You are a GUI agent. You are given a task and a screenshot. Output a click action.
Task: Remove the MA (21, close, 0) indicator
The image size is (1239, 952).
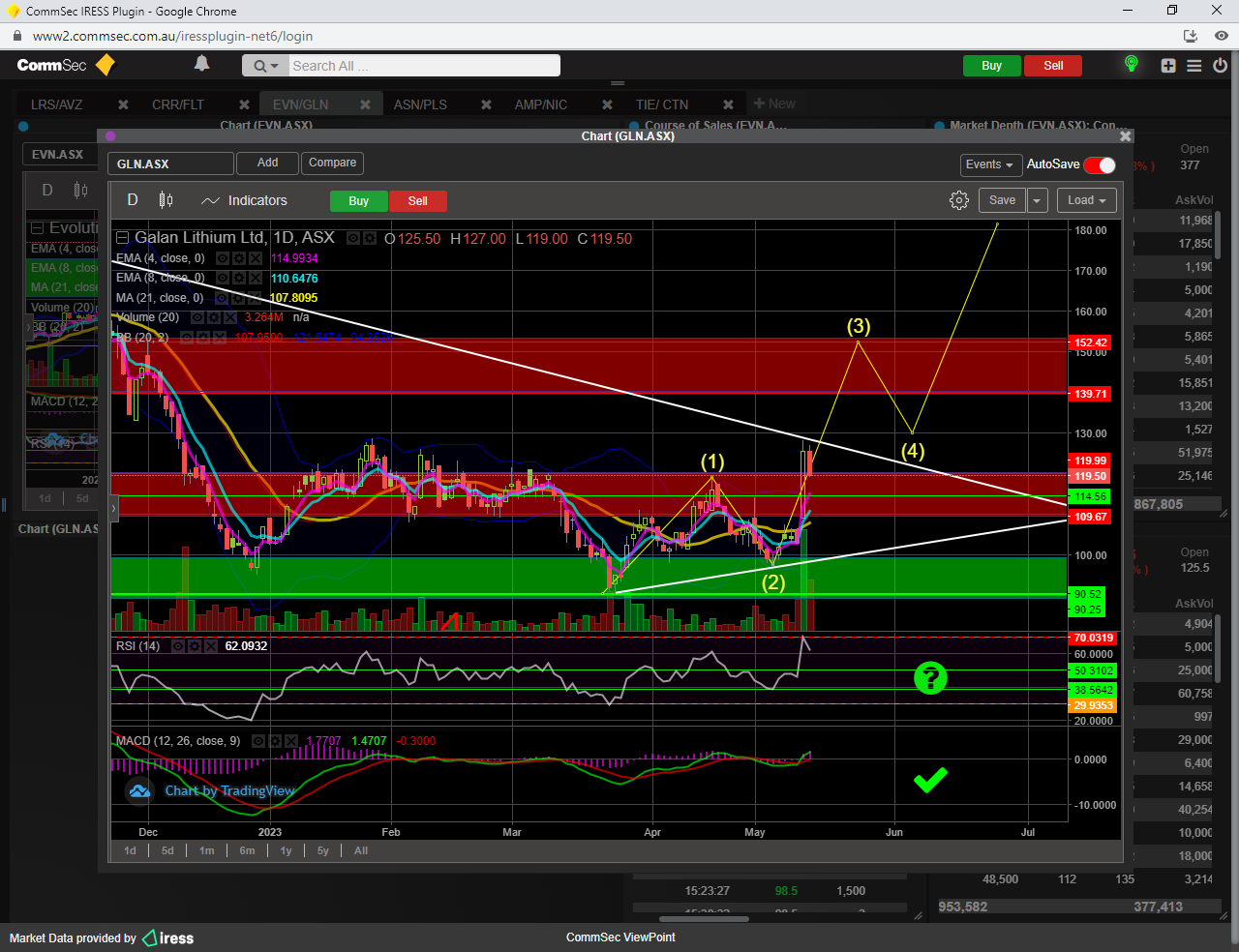click(254, 298)
